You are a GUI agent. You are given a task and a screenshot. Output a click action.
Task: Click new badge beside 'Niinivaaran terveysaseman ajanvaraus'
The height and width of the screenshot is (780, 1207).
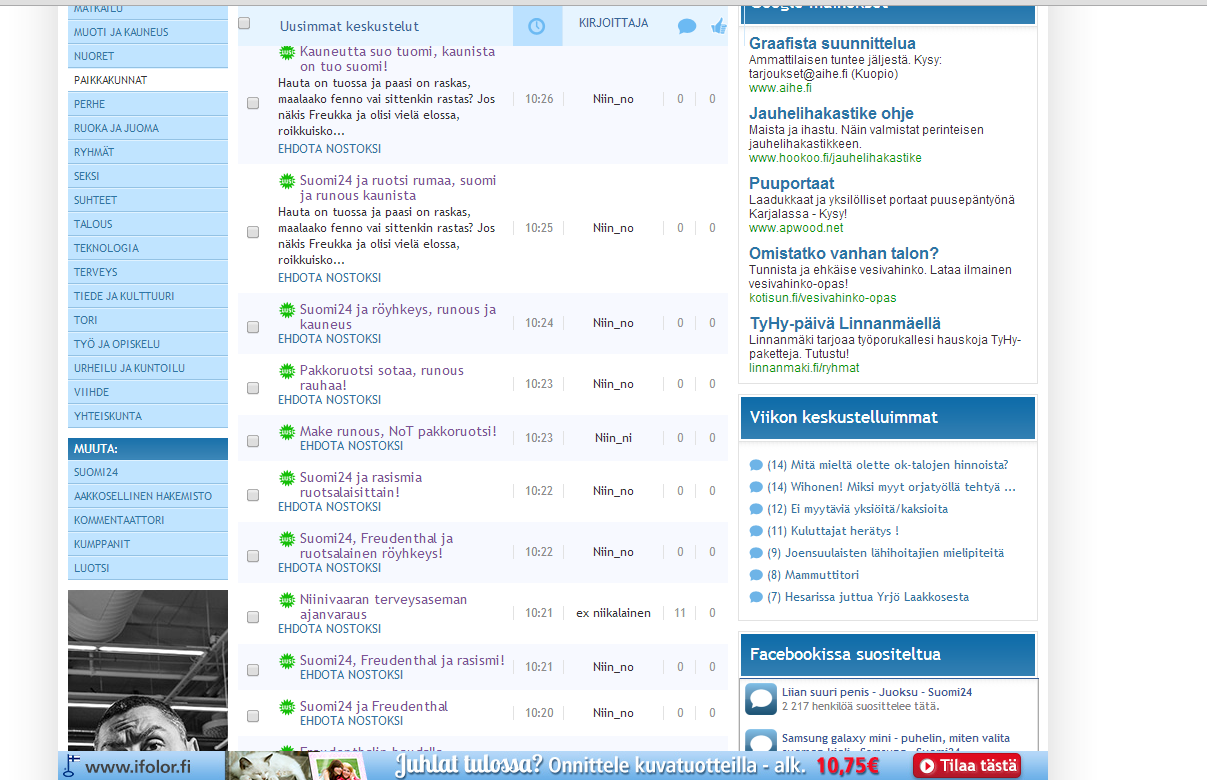coord(287,600)
